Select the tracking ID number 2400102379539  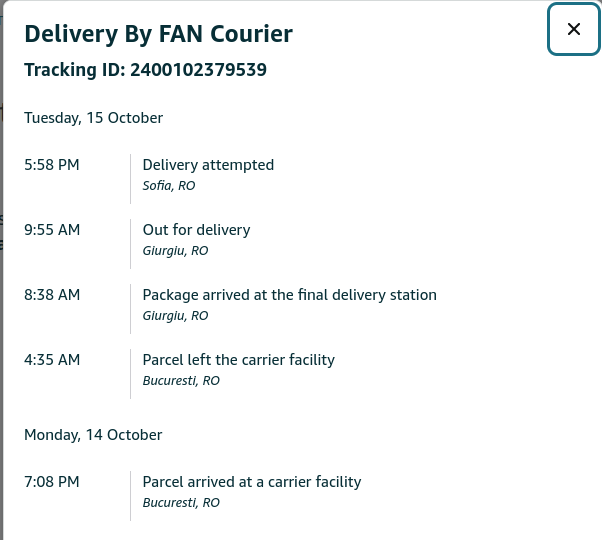click(198, 70)
